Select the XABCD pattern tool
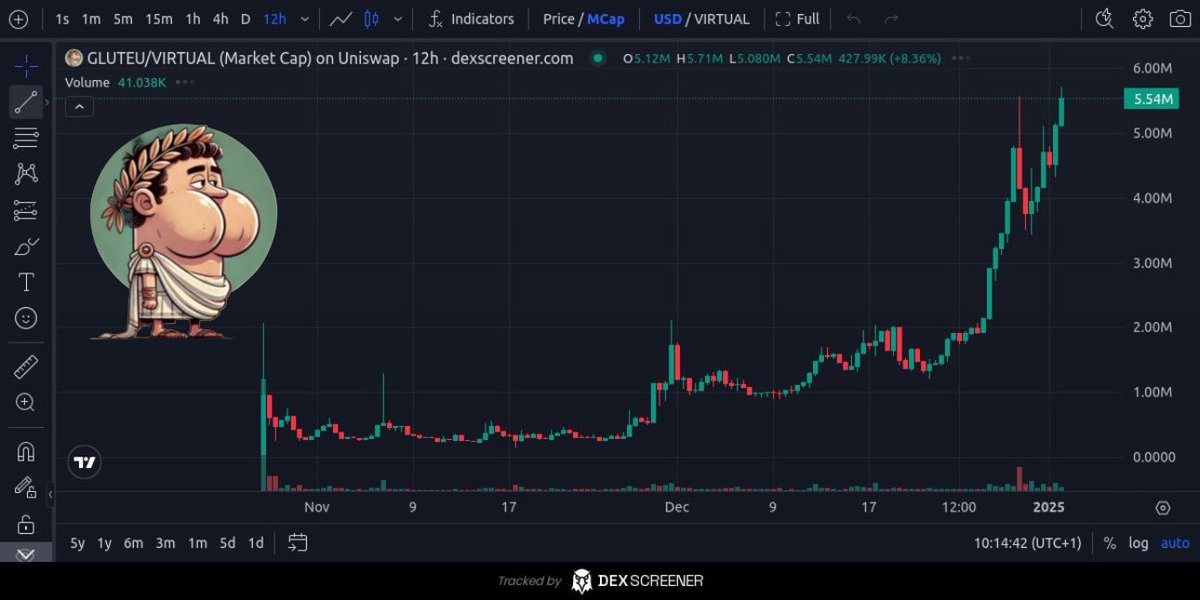The height and width of the screenshot is (600, 1200). click(26, 173)
